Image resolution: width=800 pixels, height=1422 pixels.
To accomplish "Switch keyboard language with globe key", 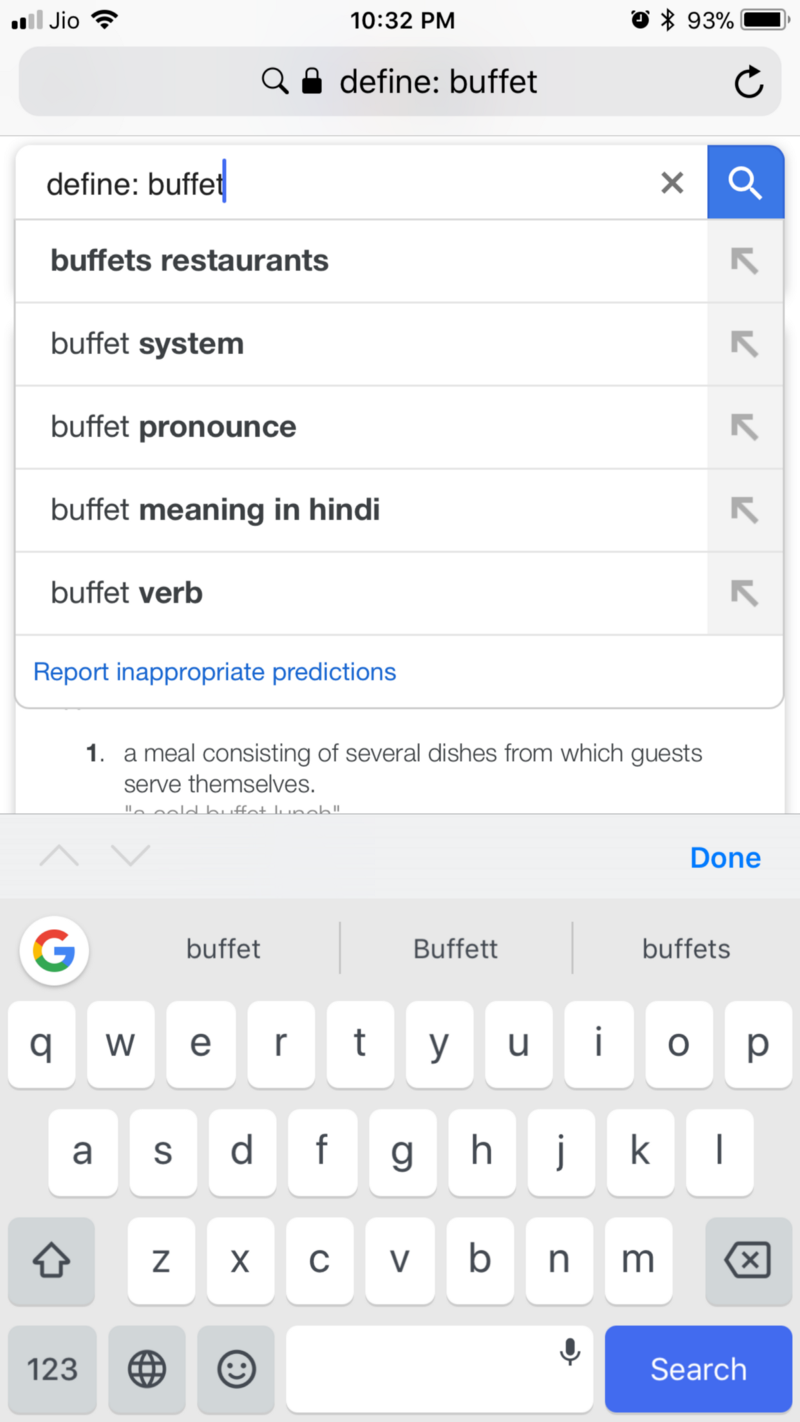I will (x=147, y=1368).
